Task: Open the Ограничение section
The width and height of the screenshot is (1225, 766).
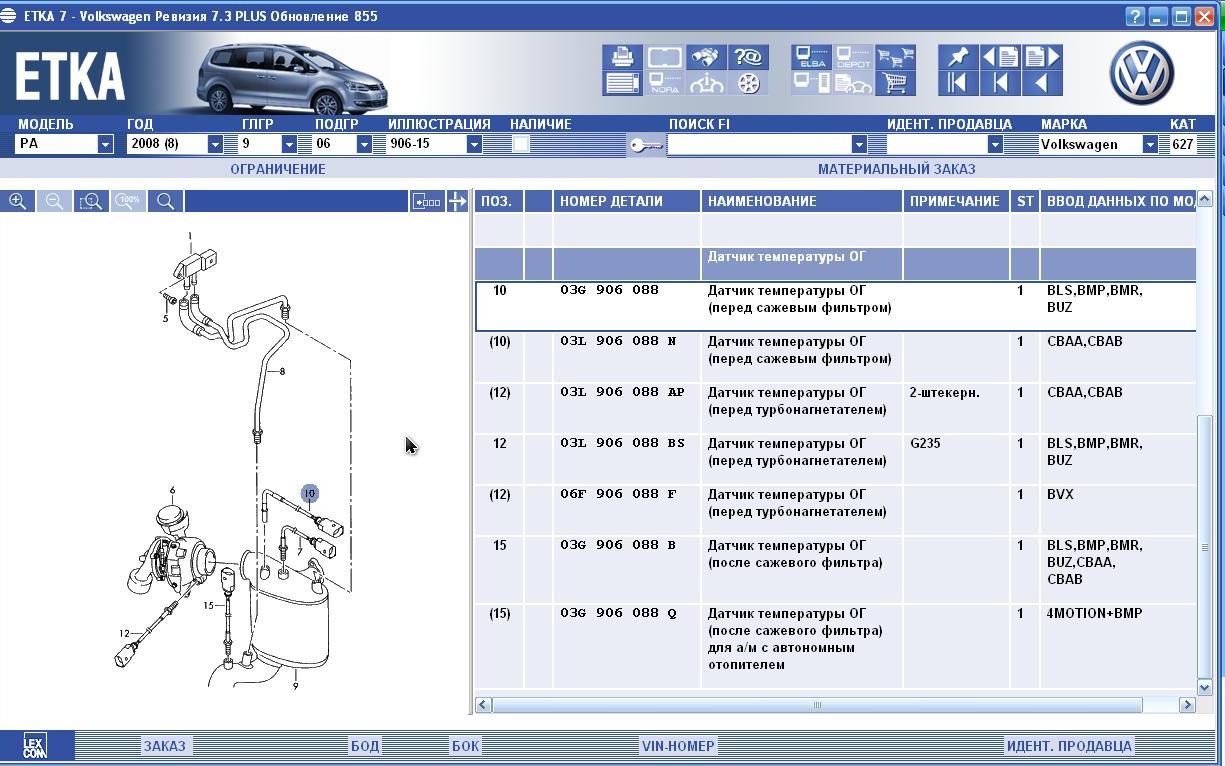Action: pyautogui.click(x=277, y=169)
